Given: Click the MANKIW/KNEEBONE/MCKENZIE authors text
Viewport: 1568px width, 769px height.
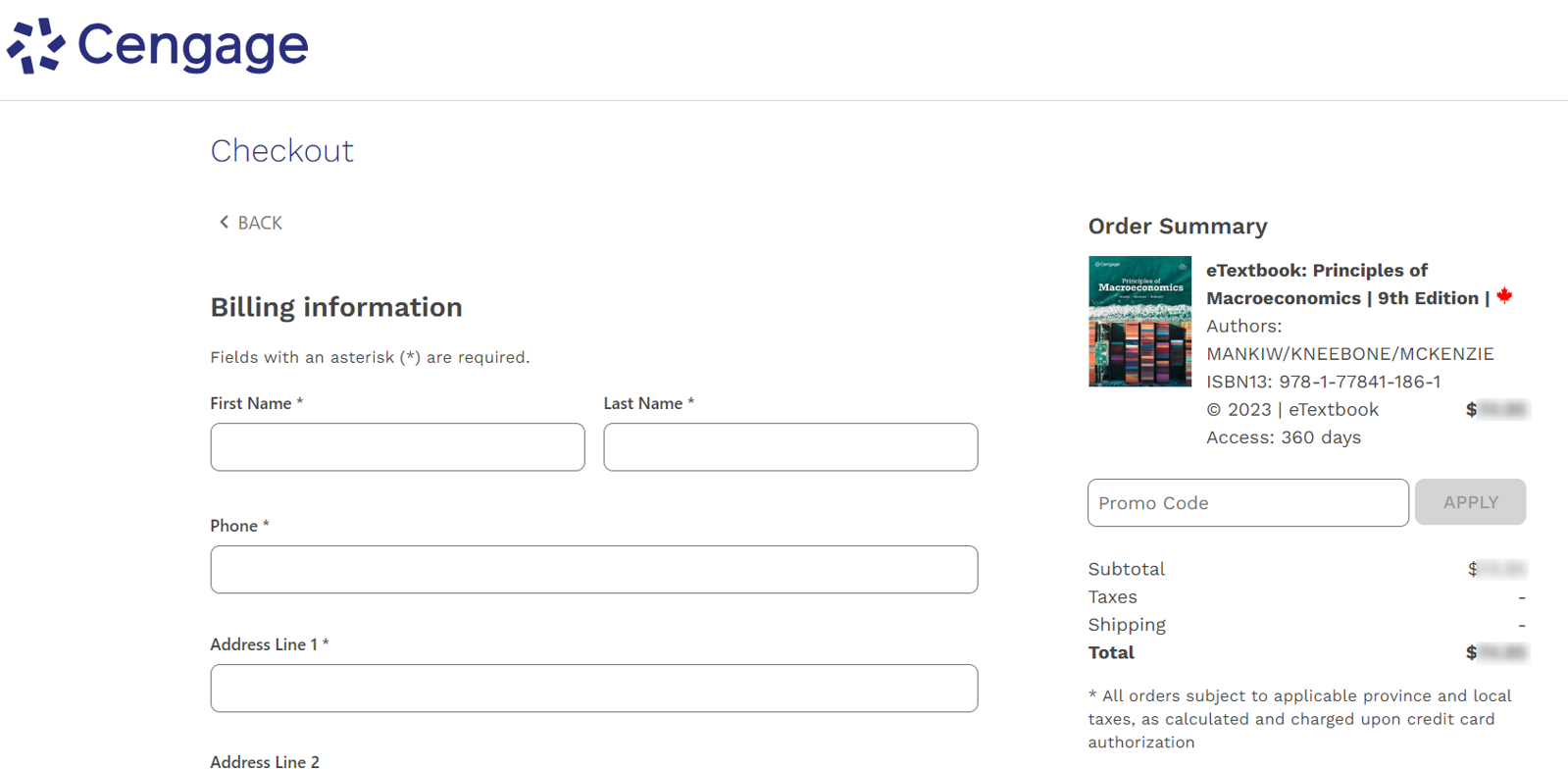Looking at the screenshot, I should (x=1350, y=354).
